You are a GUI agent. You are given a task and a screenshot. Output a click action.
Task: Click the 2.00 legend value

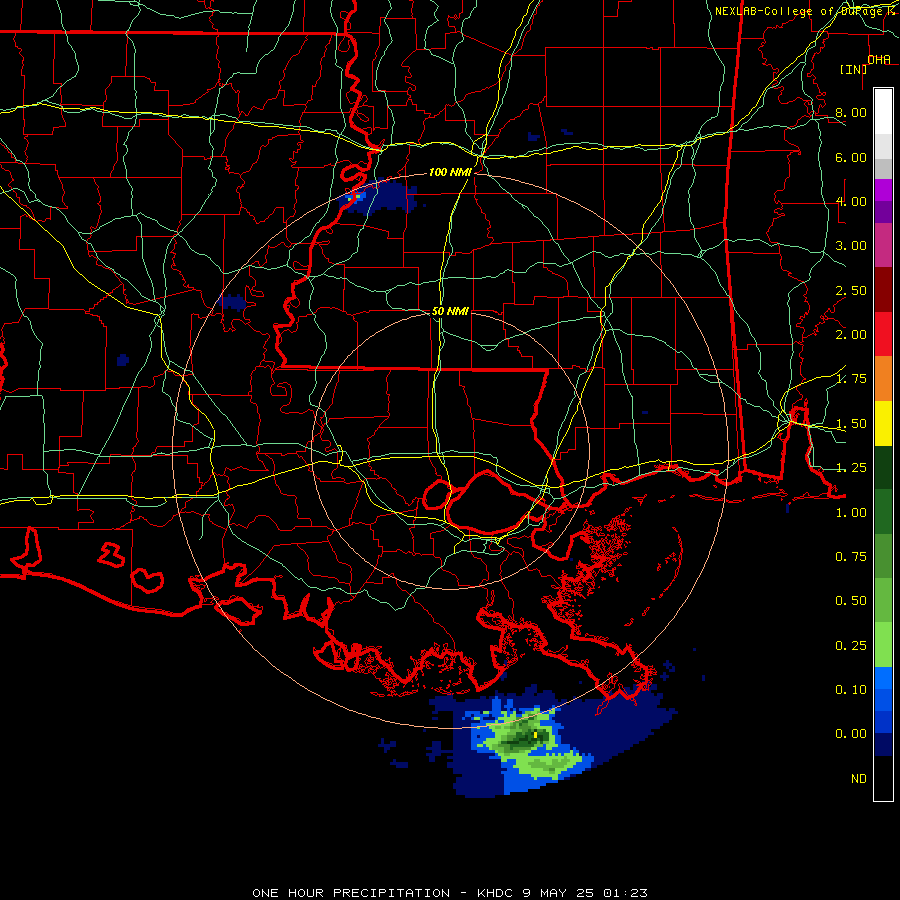pos(851,335)
